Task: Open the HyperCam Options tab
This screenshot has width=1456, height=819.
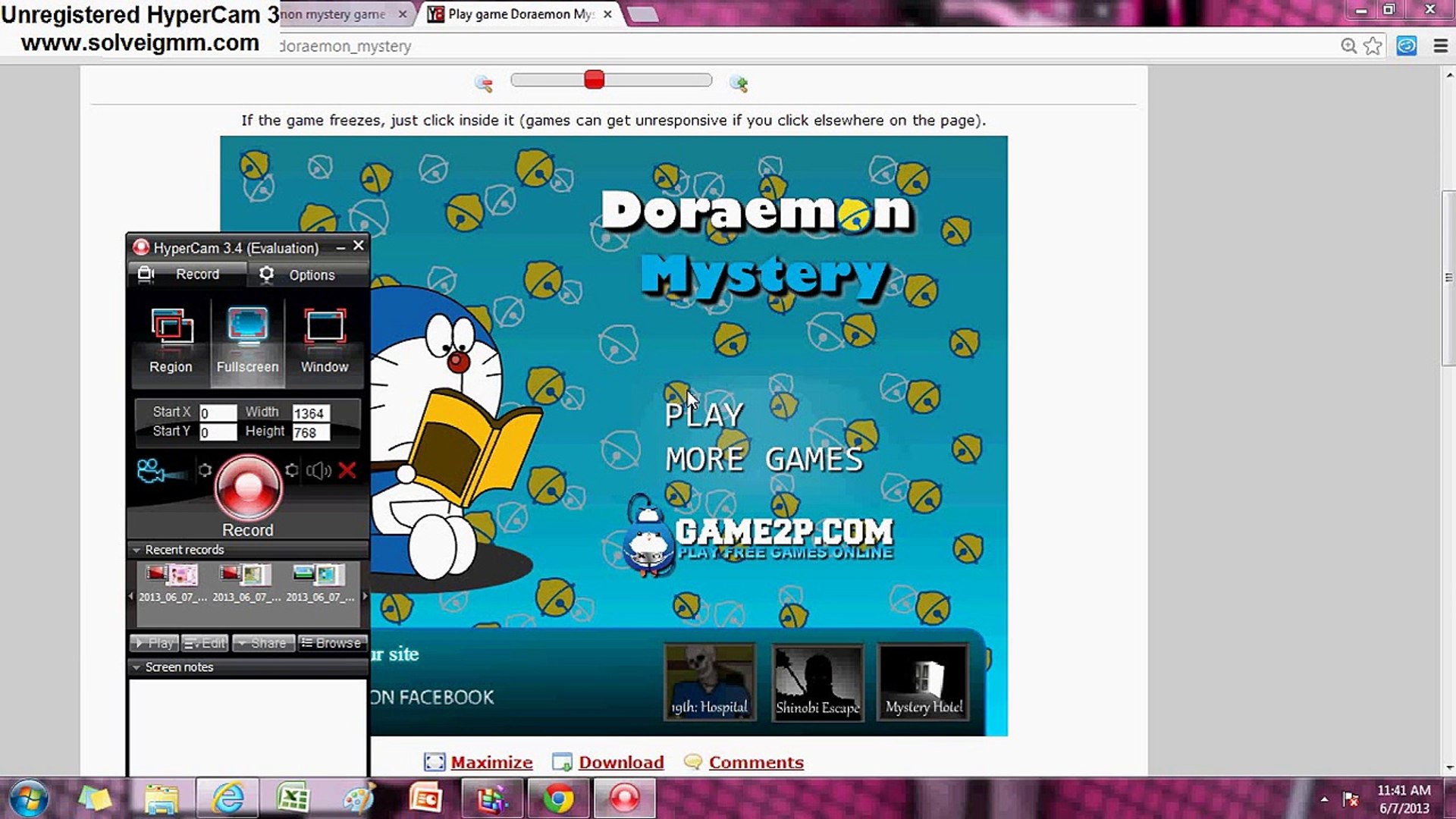Action: [308, 275]
